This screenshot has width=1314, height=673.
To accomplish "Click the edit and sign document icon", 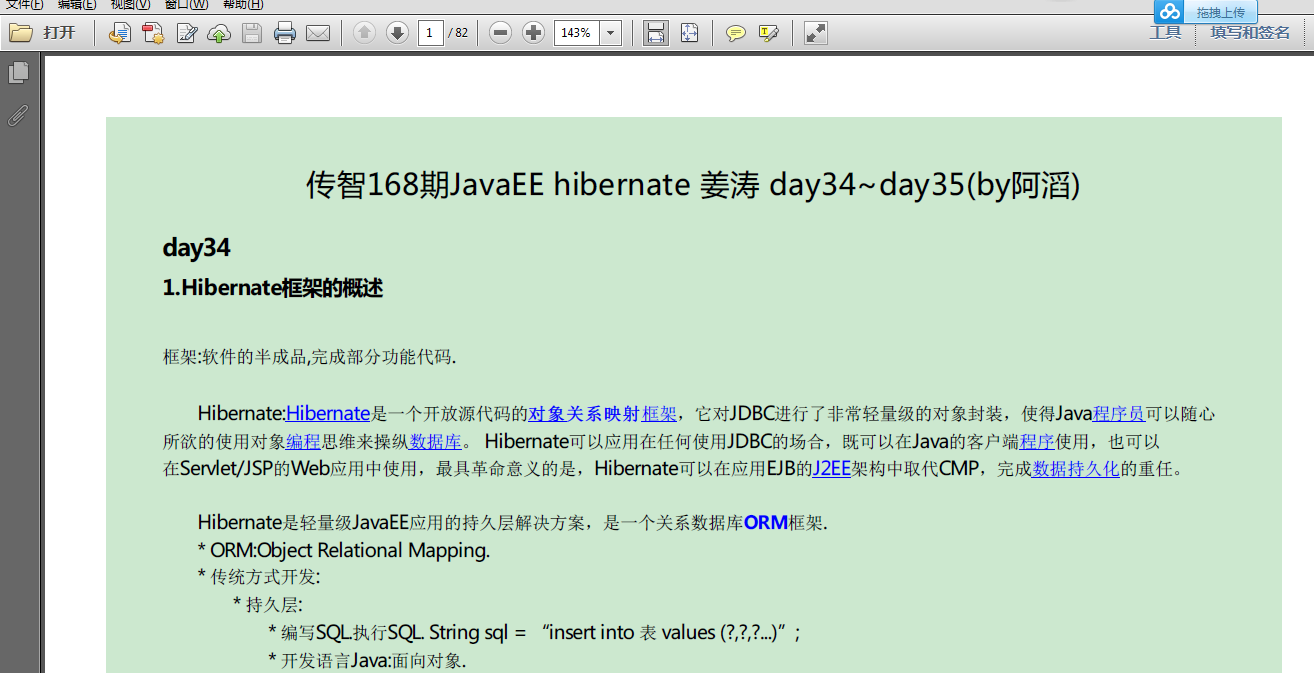I will tap(186, 33).
